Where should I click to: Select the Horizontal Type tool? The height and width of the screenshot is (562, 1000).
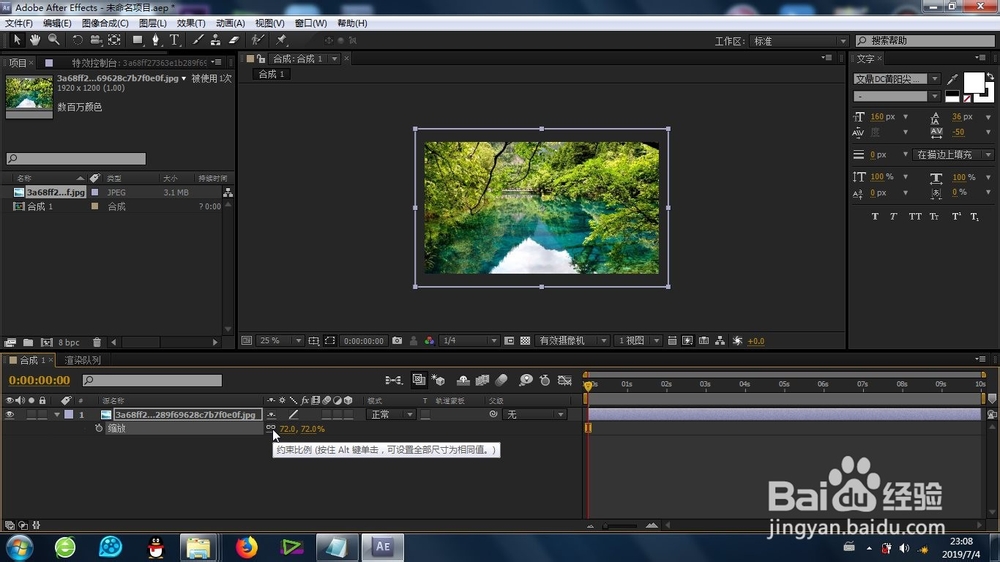pos(174,40)
